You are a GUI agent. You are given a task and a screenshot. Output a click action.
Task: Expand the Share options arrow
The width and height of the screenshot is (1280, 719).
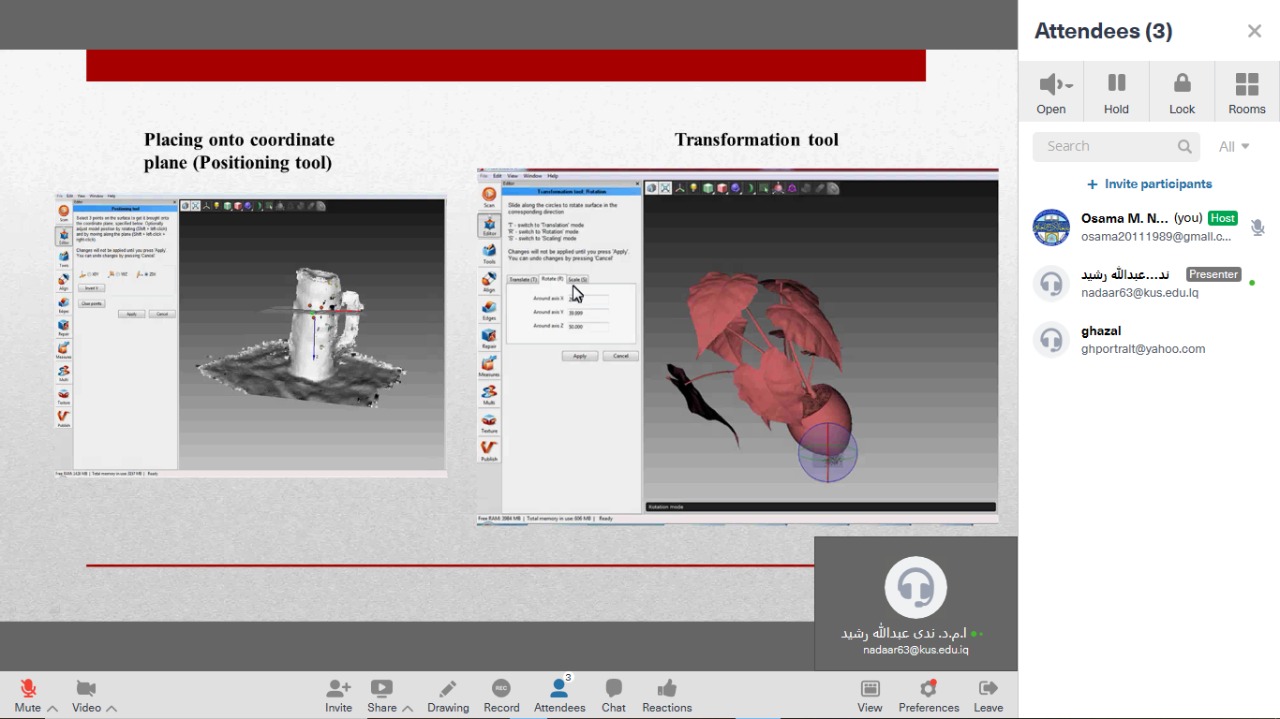point(407,708)
